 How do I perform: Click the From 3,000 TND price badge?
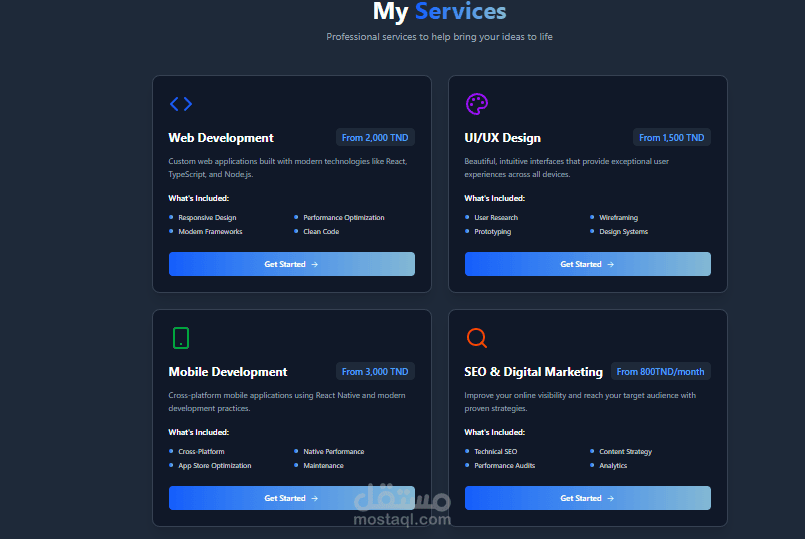coord(375,372)
